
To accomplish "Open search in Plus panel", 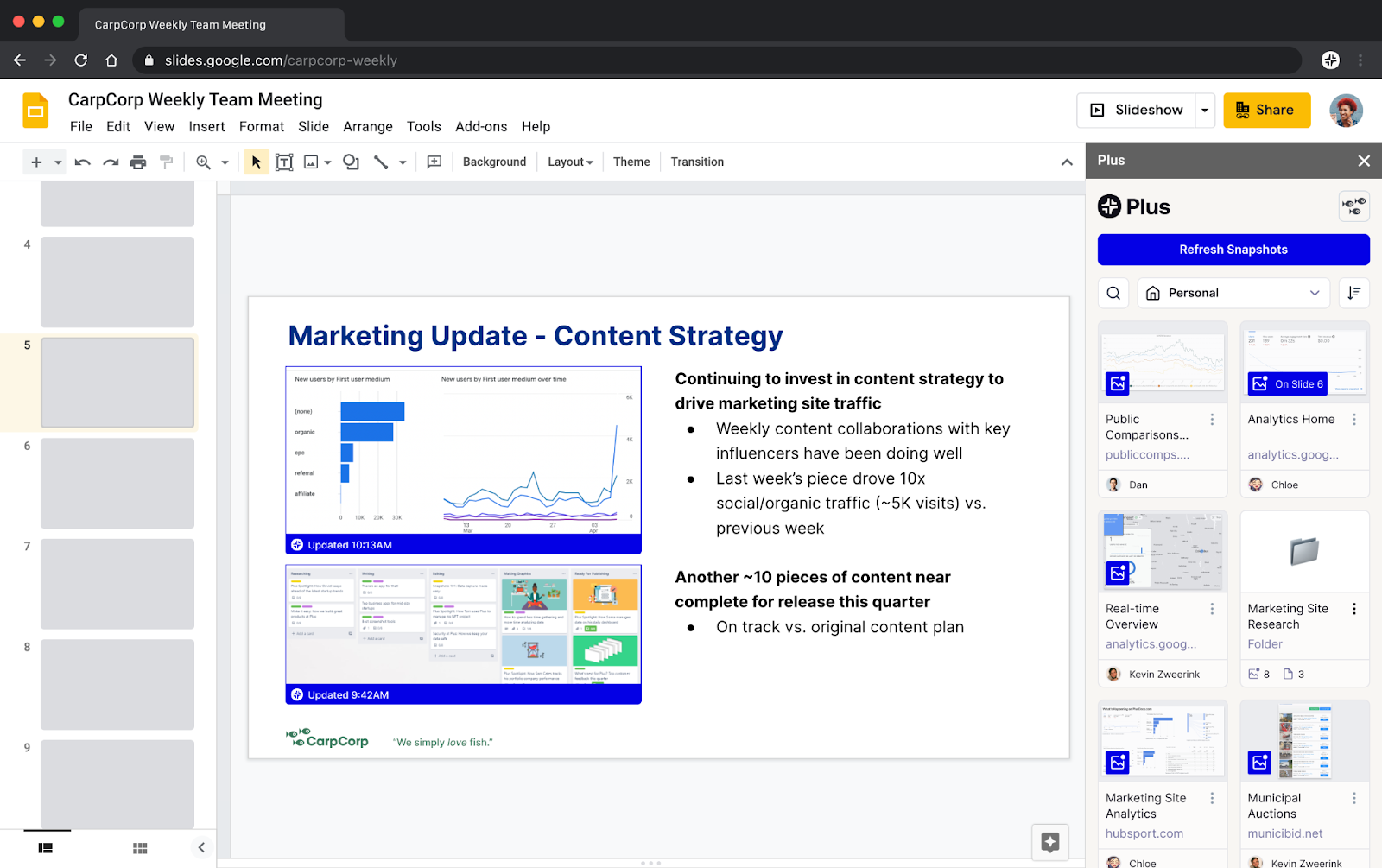I will click(1113, 294).
